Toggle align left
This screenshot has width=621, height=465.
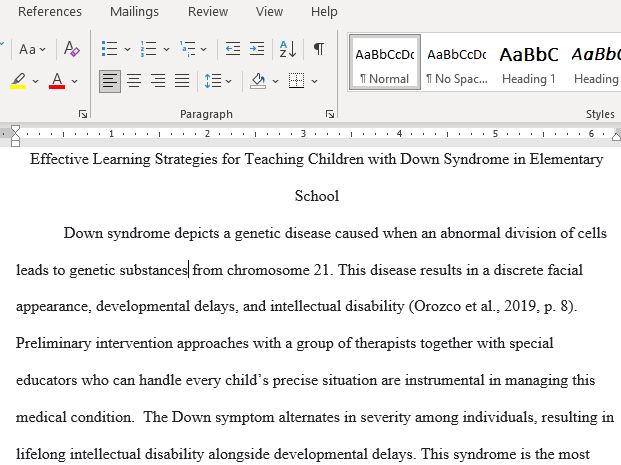[110, 81]
